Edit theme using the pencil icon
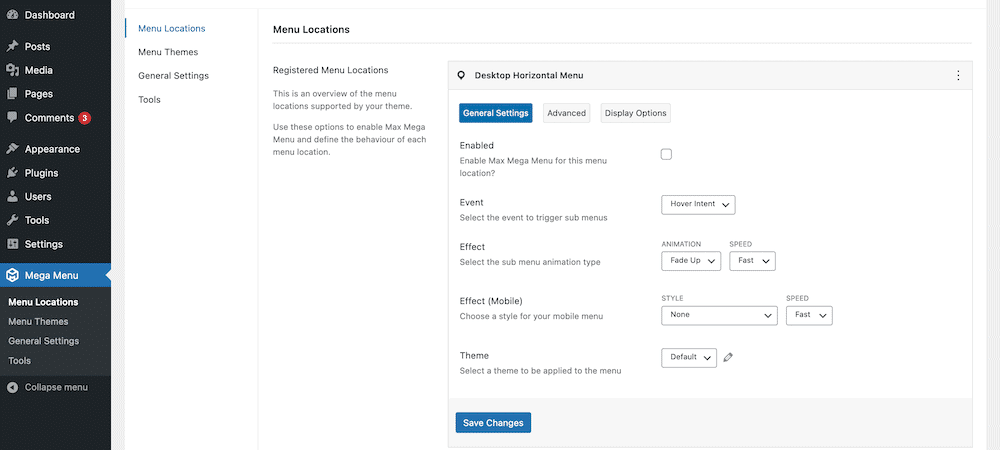Screen dimensions: 1000x450 coord(728,357)
